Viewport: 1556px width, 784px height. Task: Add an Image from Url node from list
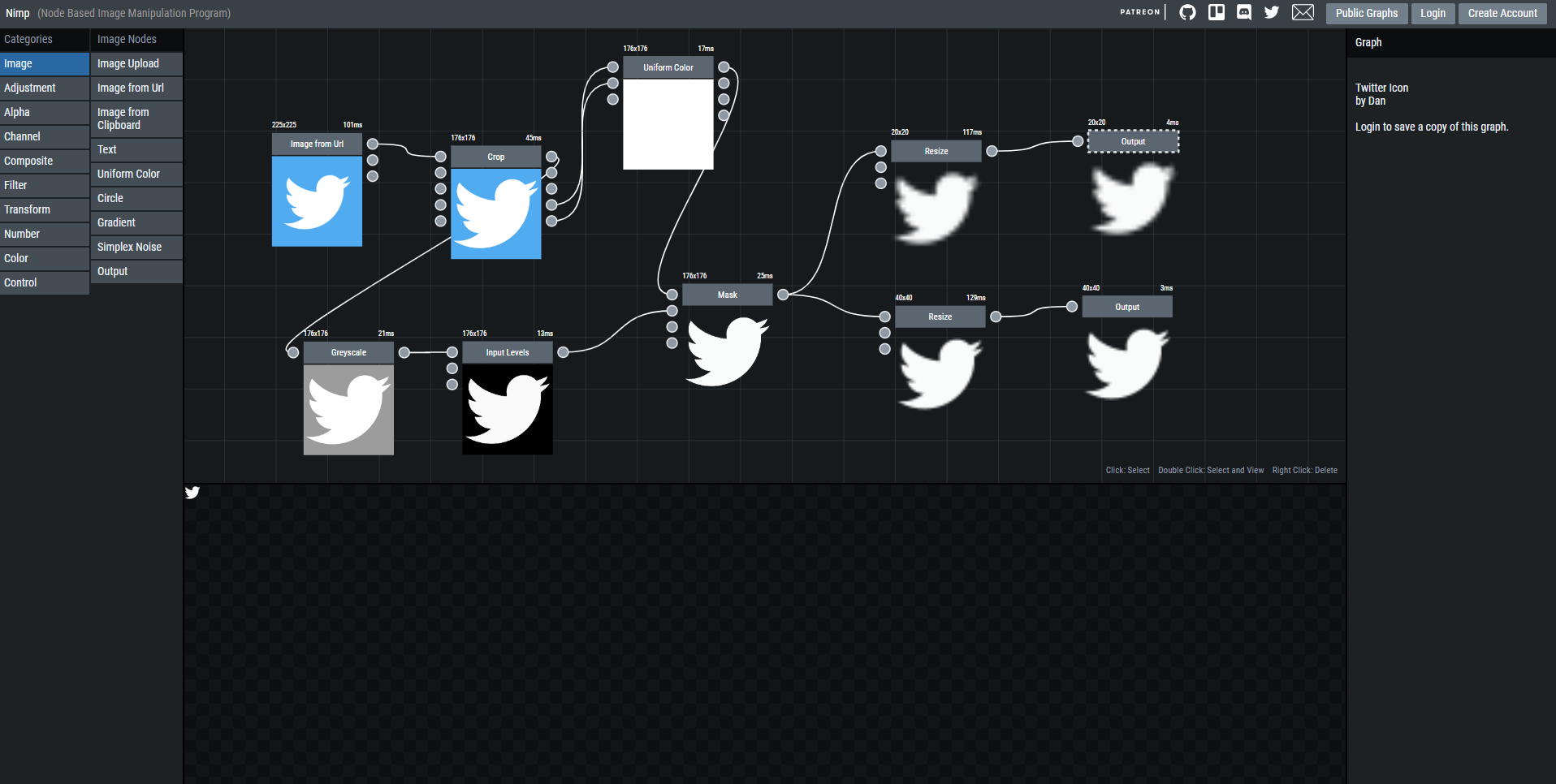pos(136,88)
